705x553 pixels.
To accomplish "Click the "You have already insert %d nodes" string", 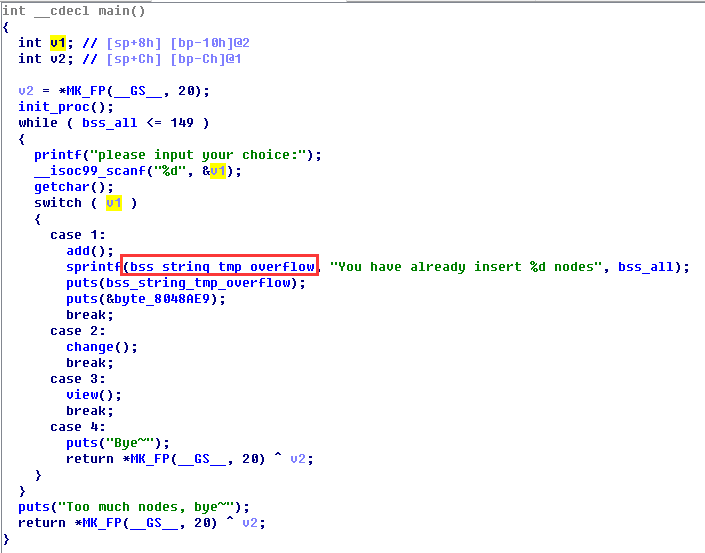I will [465, 267].
